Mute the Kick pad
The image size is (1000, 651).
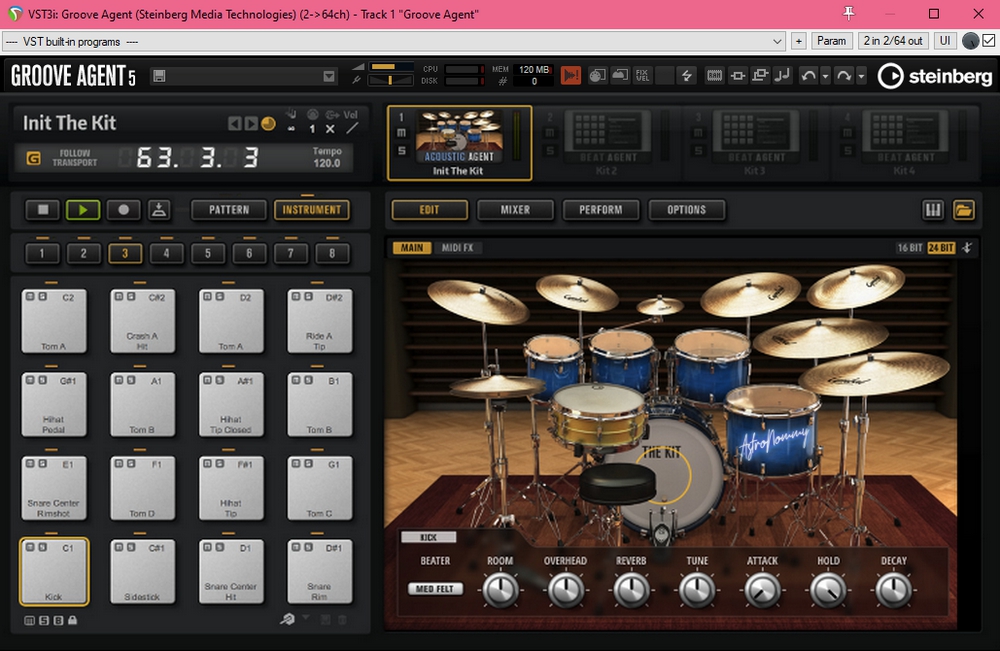point(29,547)
